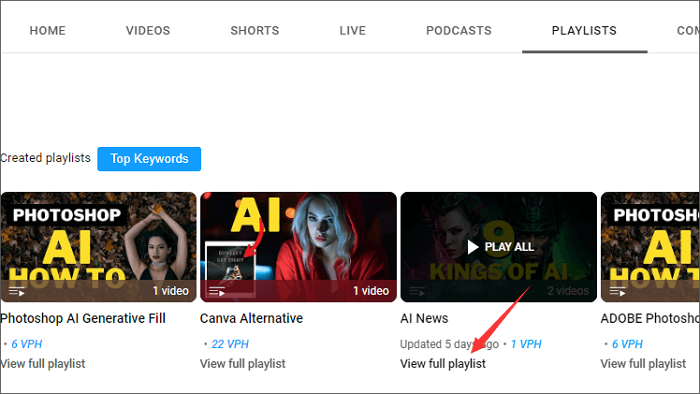View full playlist for Canva Alternative
Viewport: 700px width, 394px height.
tap(242, 364)
